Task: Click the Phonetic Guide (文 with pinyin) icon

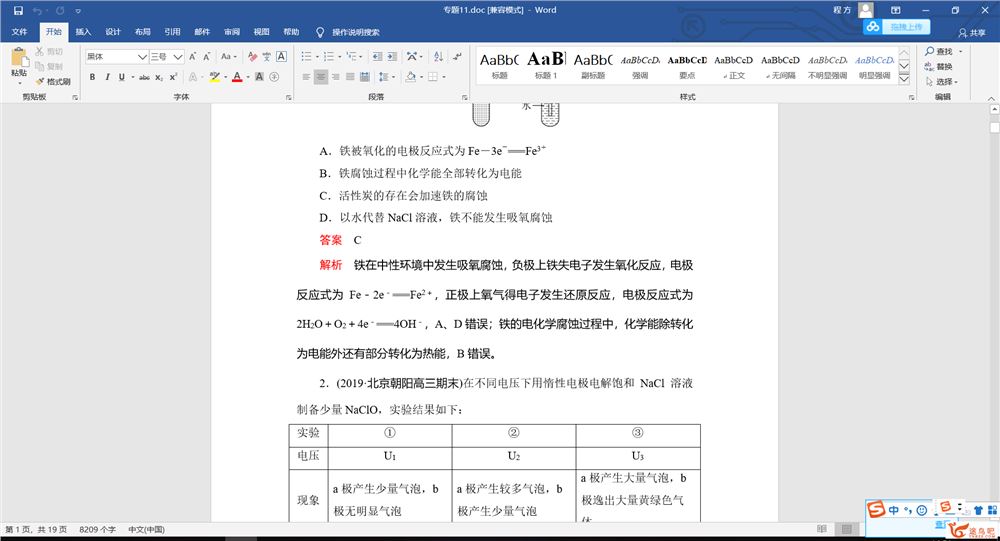Action: [x=267, y=57]
